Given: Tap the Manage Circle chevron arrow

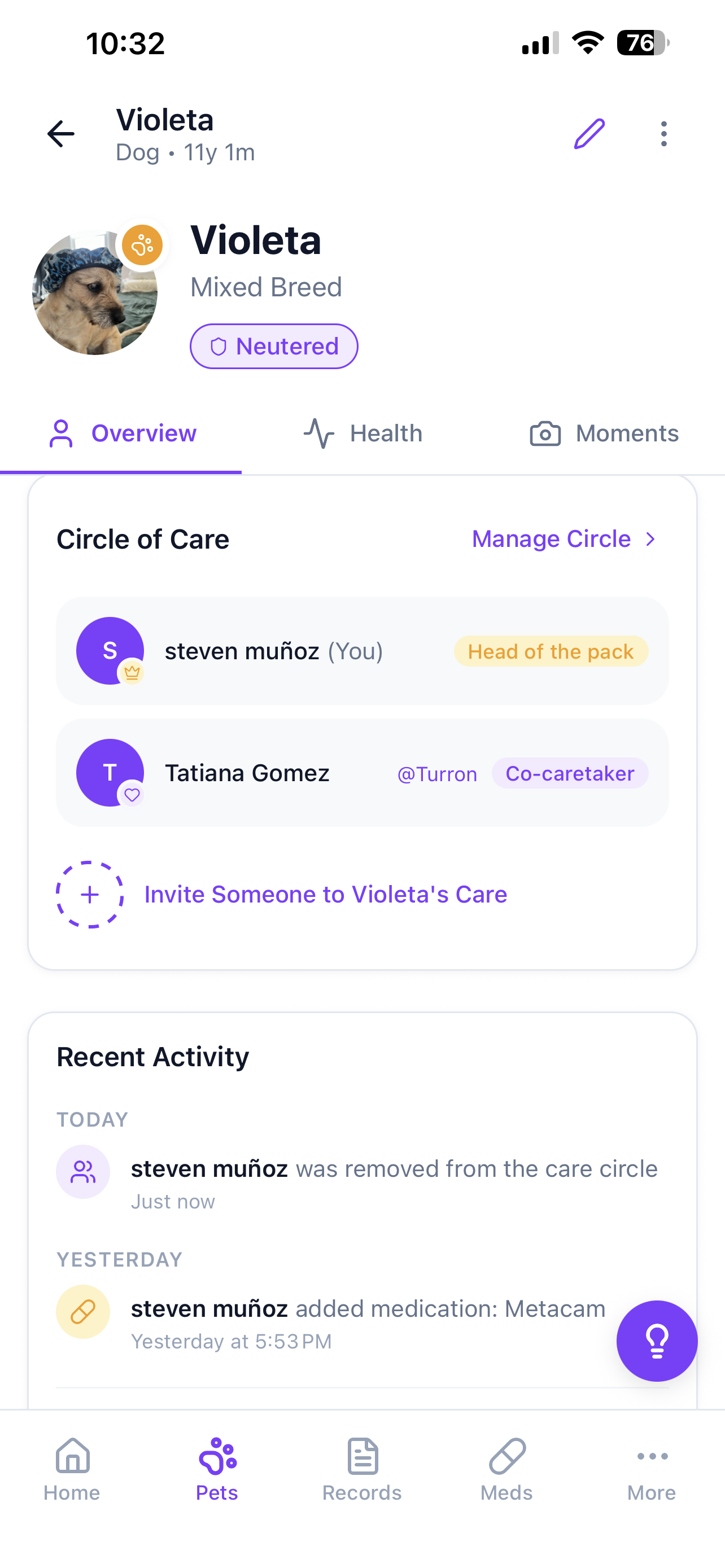Looking at the screenshot, I should pos(650,539).
